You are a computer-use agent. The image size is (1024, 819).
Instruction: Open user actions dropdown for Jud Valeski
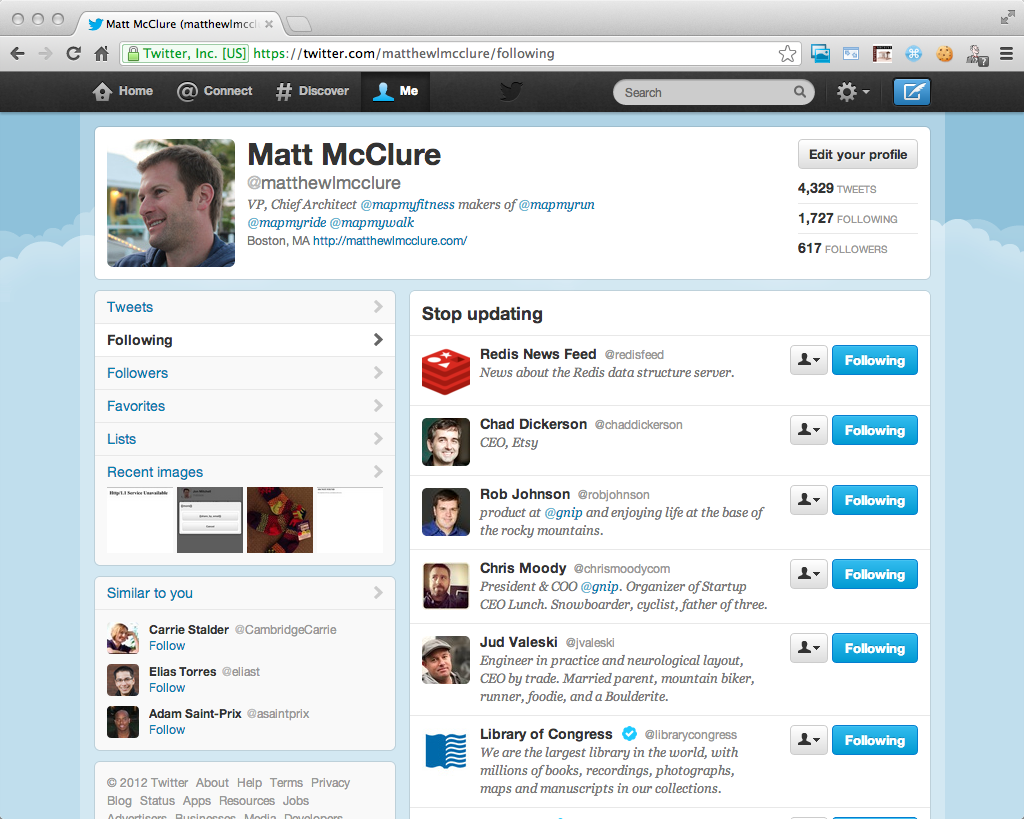click(808, 649)
